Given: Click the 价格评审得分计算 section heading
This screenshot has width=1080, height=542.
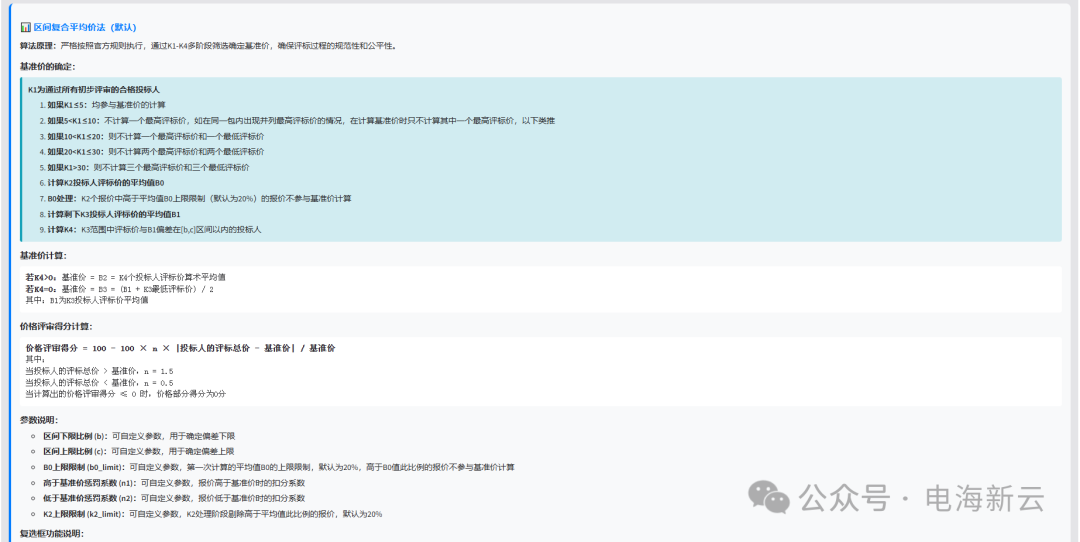Looking at the screenshot, I should pyautogui.click(x=54, y=326).
